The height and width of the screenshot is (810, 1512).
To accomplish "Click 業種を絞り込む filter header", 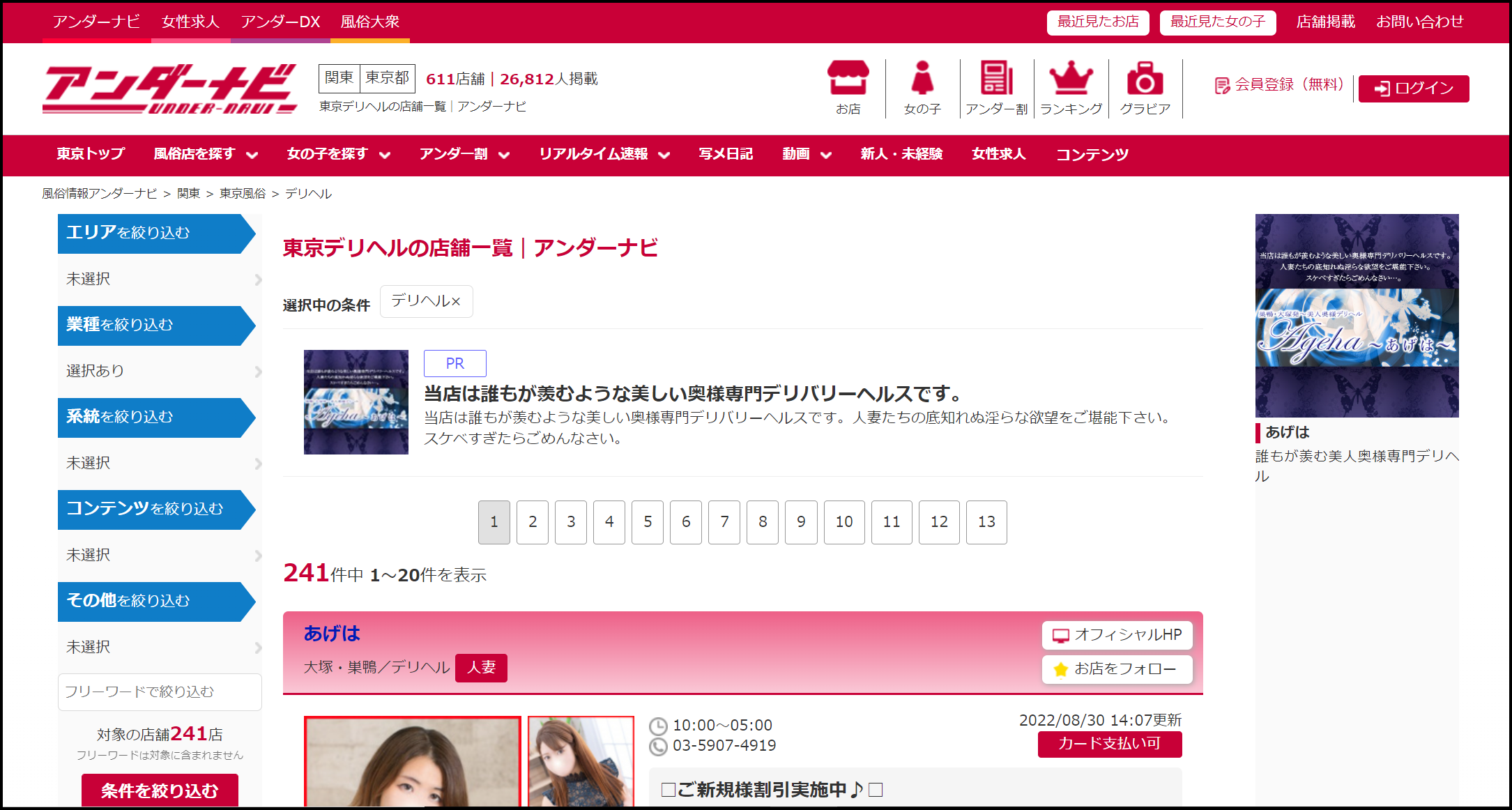I will pos(157,326).
